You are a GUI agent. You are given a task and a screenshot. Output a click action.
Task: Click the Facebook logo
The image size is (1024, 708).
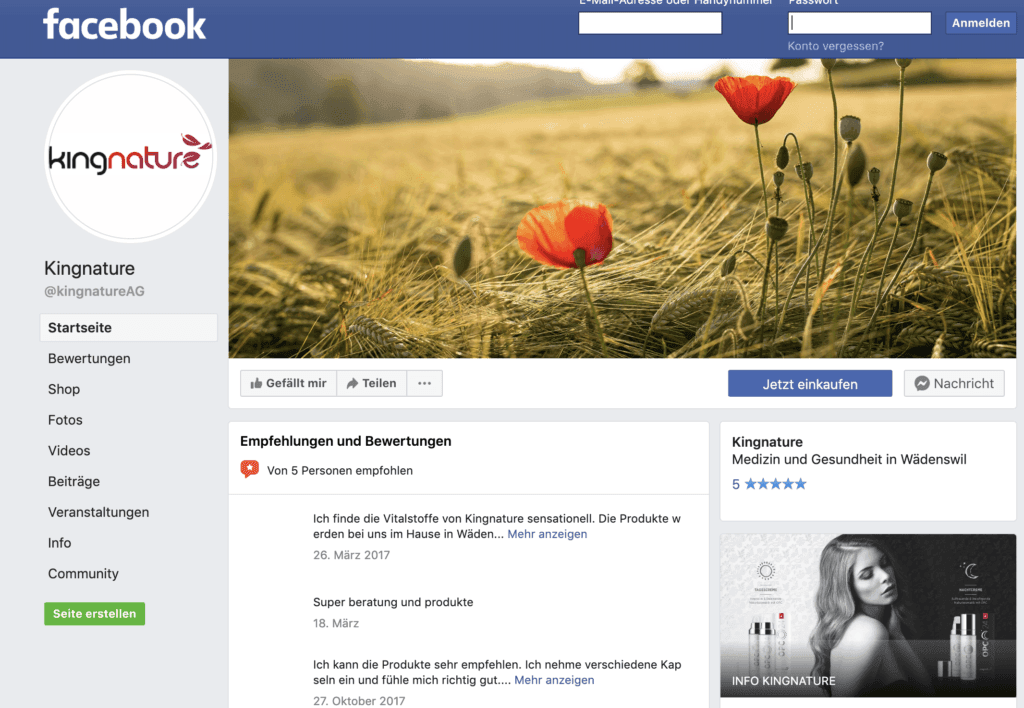[124, 25]
